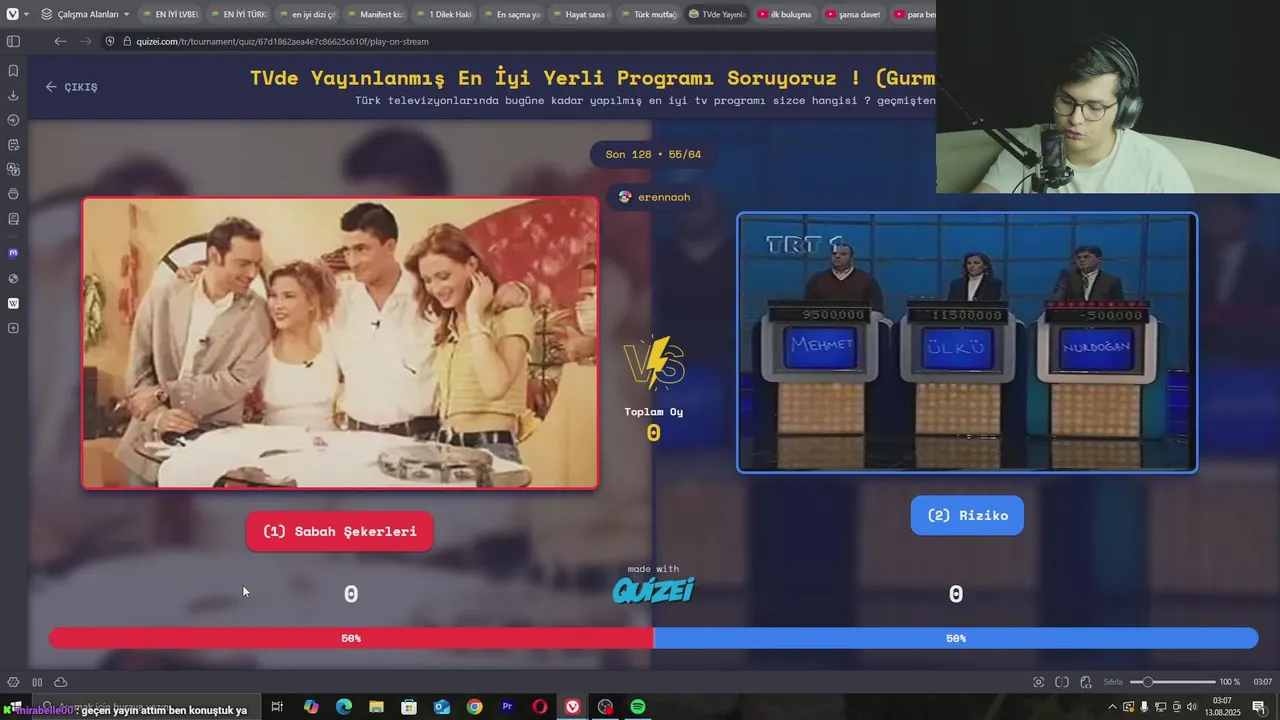Screen dimensions: 1280x720
Task: Toggle tab tiling in status bar
Action: point(37,682)
